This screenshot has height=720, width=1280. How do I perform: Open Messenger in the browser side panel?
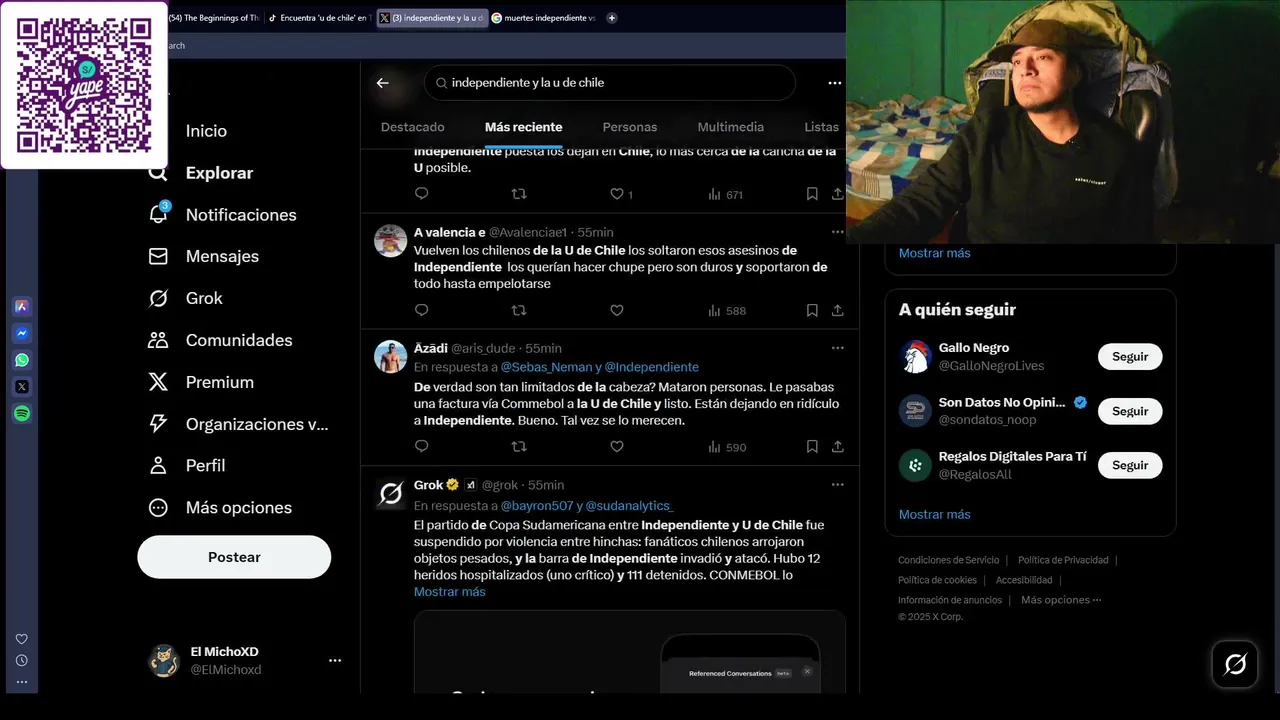(22, 333)
